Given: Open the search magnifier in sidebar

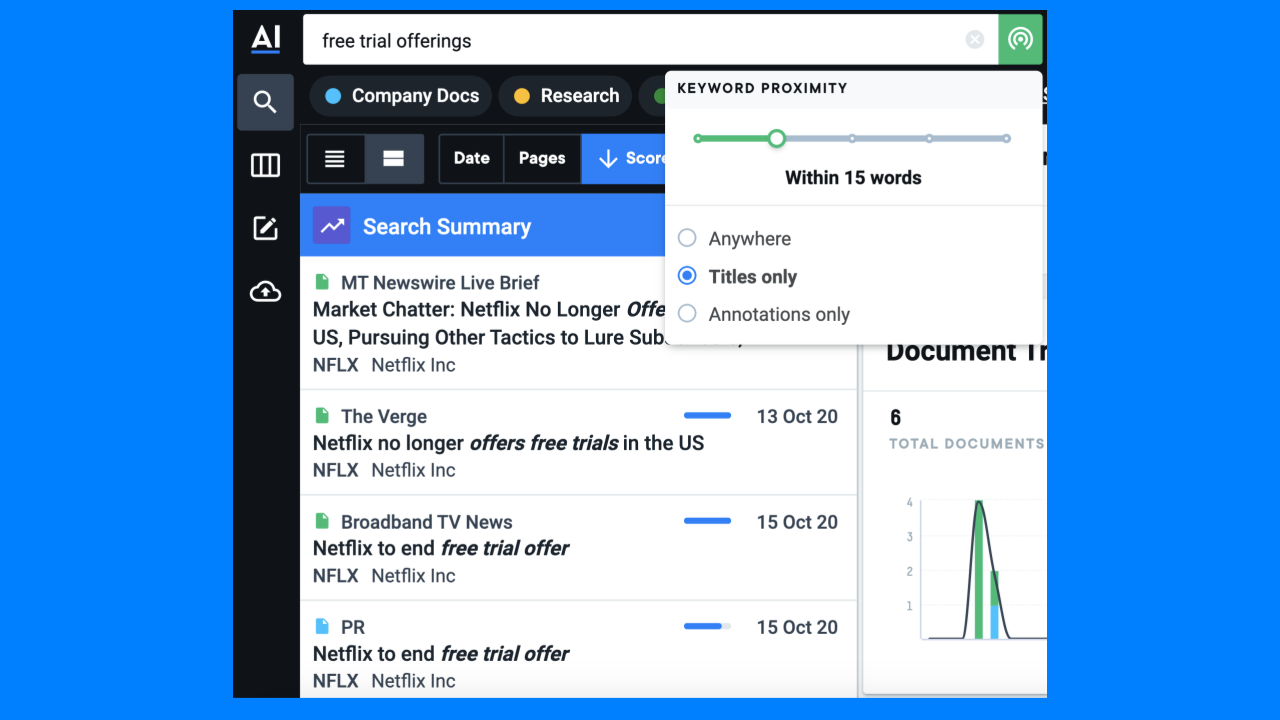Looking at the screenshot, I should coord(265,102).
